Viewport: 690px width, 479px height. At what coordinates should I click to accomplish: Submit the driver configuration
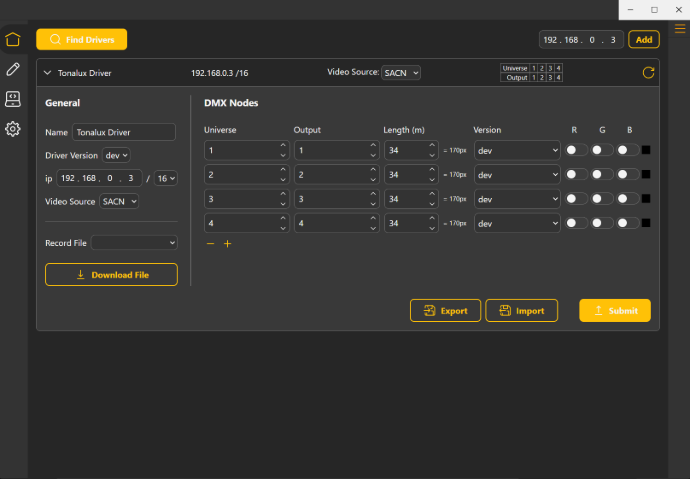[x=615, y=311]
